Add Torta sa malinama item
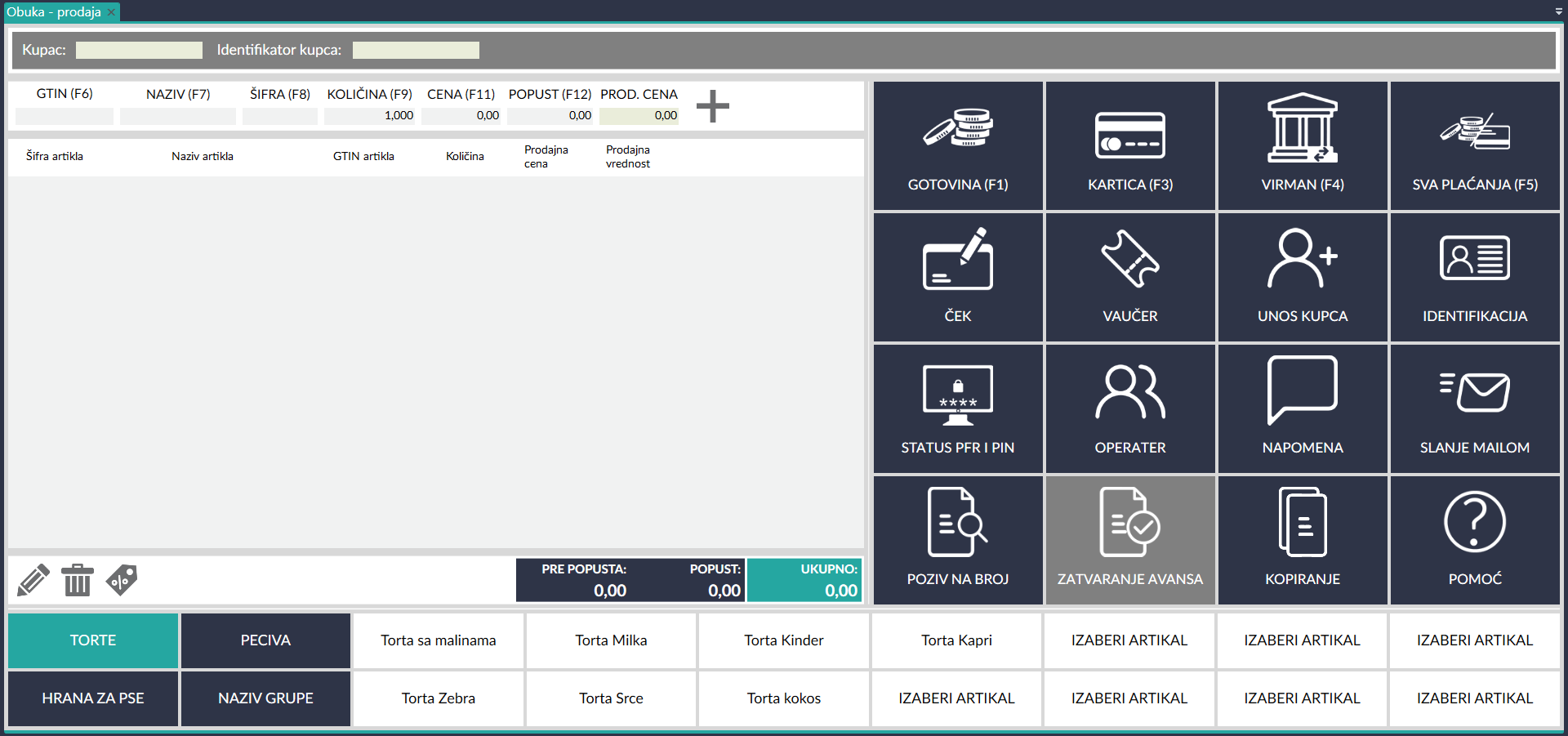This screenshot has height=736, width=1568. 439,640
